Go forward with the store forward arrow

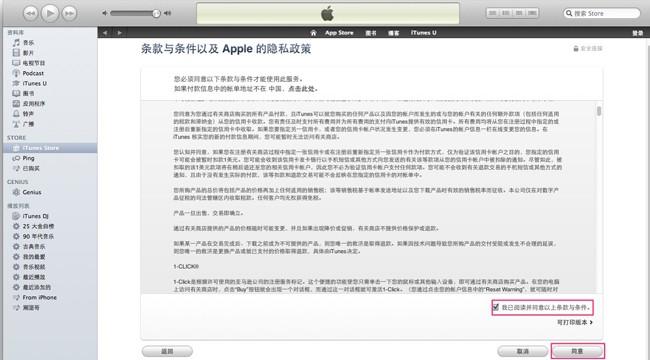coord(119,33)
